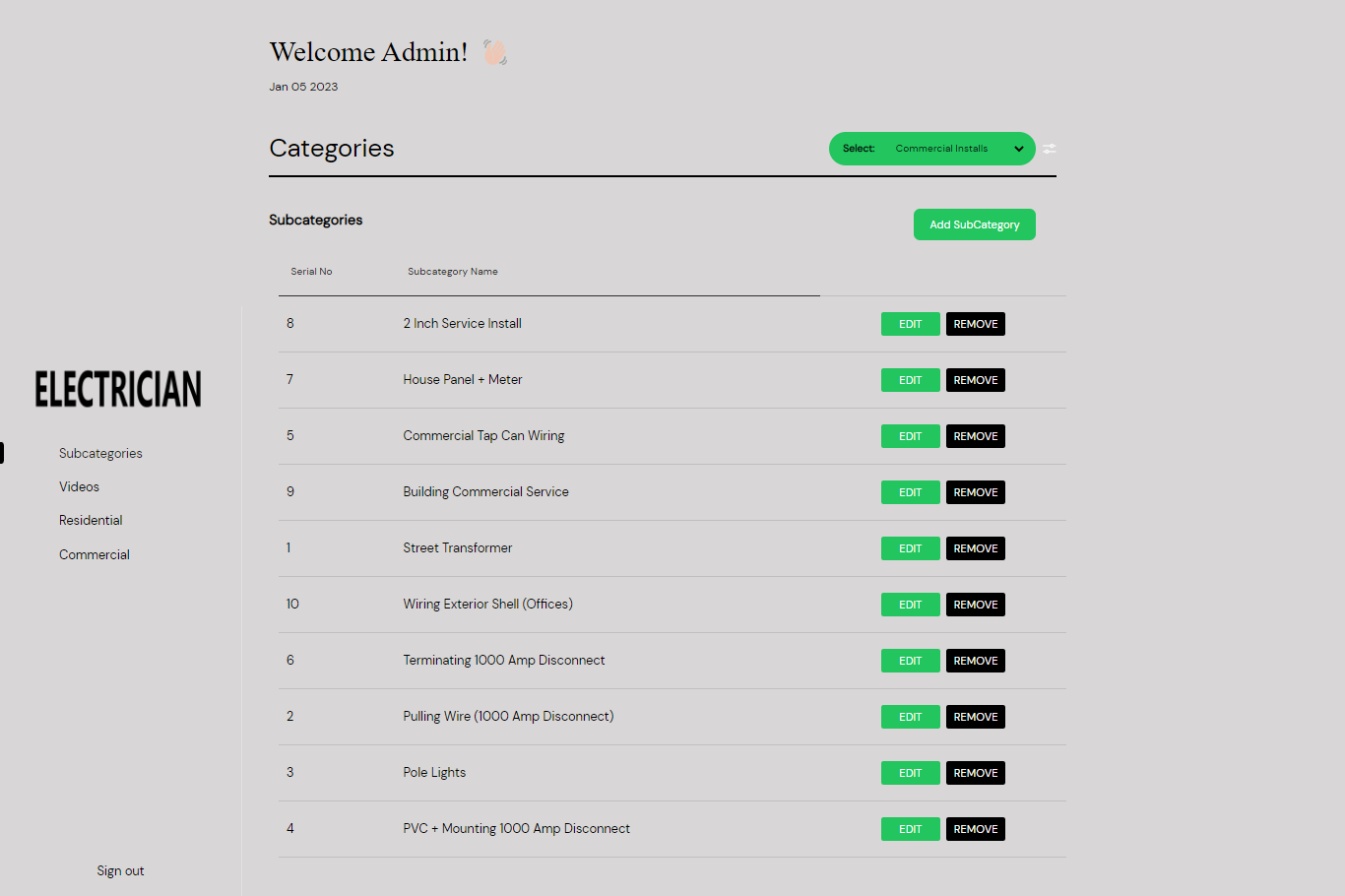Viewport: 1345px width, 896px height.
Task: Remove the Pole Lights subcategory
Action: click(x=975, y=772)
